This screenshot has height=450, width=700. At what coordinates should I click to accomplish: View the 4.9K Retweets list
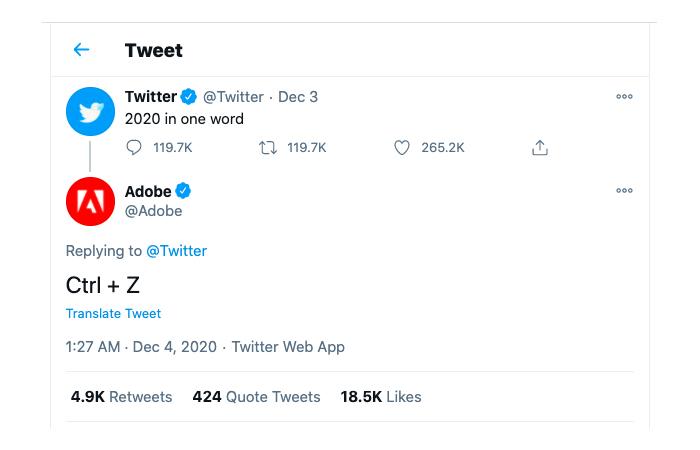coord(121,396)
